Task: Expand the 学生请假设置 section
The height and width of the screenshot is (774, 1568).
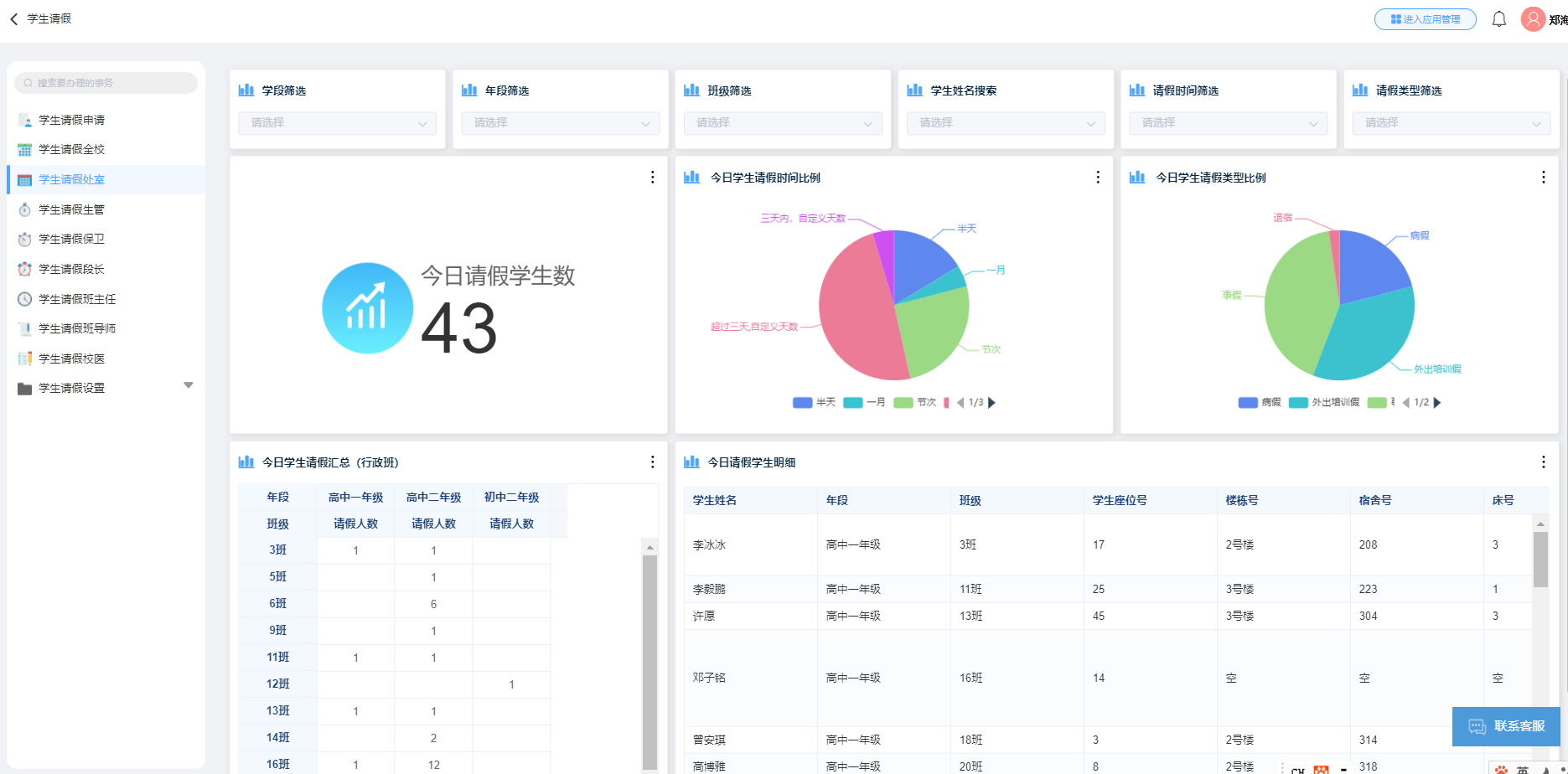Action: point(189,384)
